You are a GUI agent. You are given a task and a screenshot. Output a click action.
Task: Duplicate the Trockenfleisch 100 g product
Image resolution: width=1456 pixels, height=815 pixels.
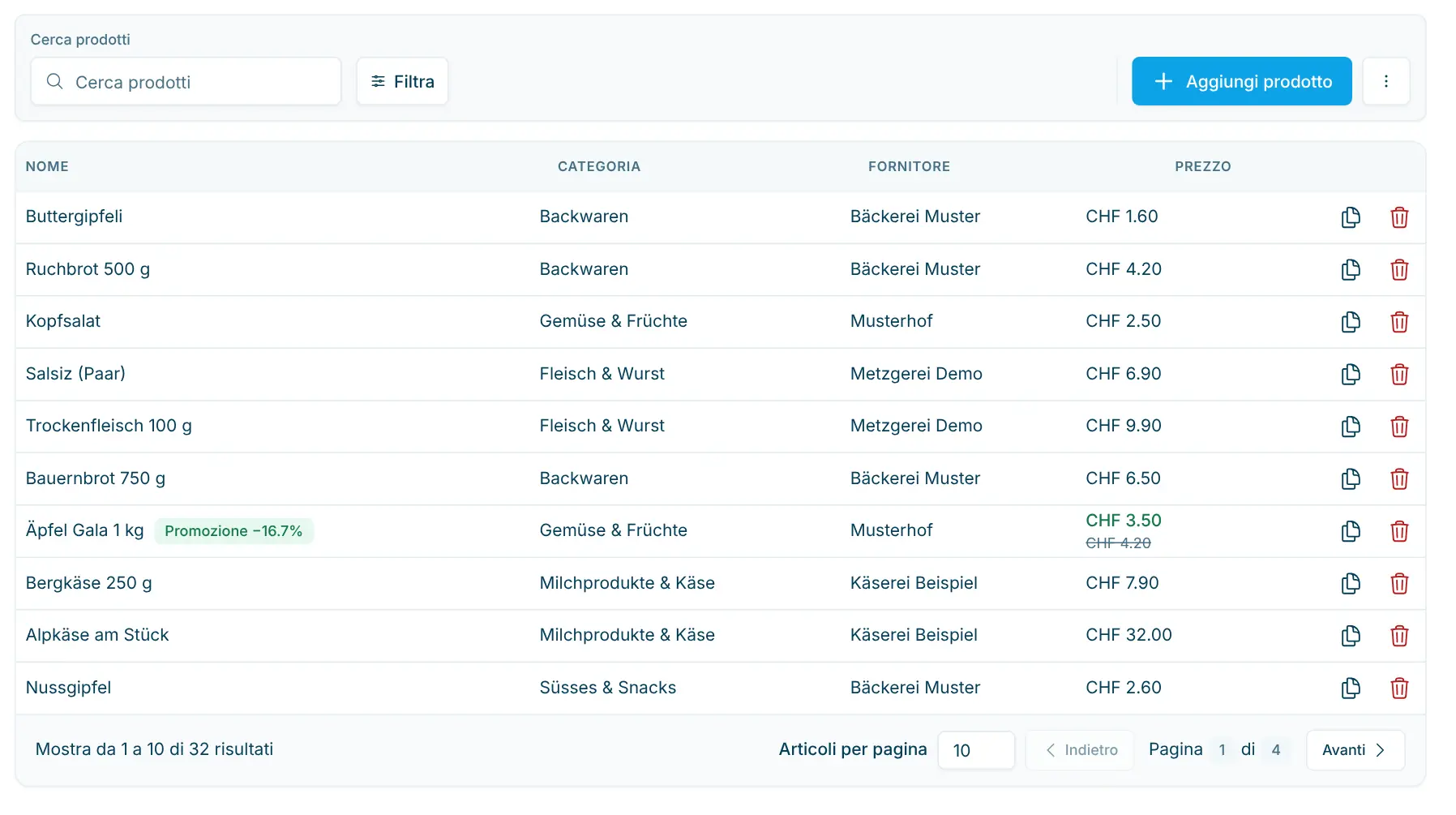[1351, 427]
